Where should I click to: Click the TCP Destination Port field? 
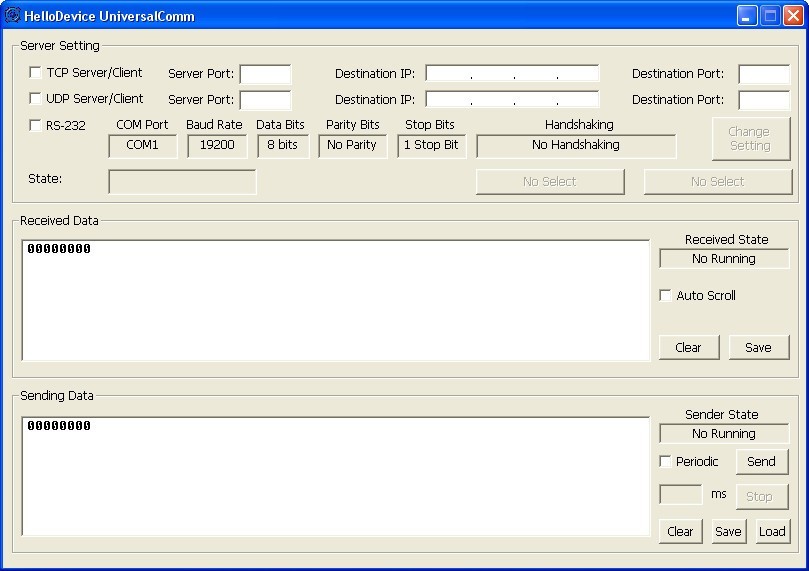[764, 74]
